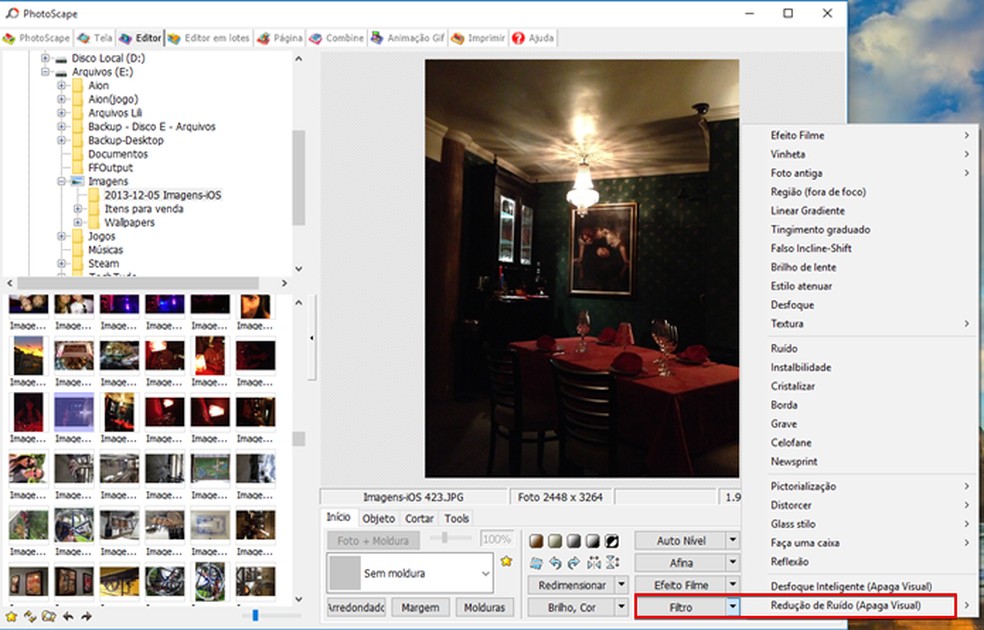
Task: Expand the Wallpapers folder node
Action: pos(78,222)
